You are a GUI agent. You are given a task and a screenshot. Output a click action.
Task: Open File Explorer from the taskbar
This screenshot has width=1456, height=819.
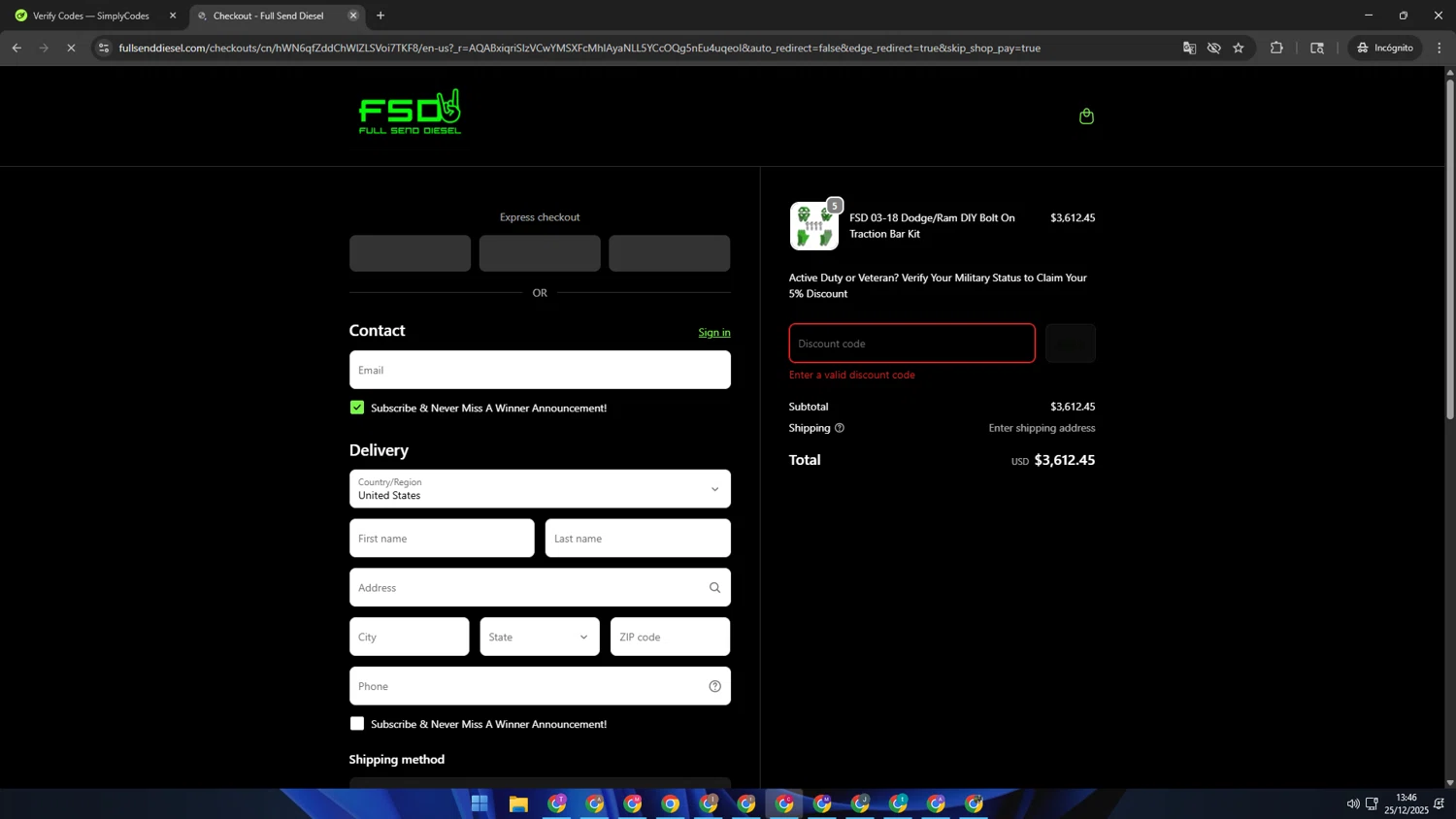click(x=518, y=803)
